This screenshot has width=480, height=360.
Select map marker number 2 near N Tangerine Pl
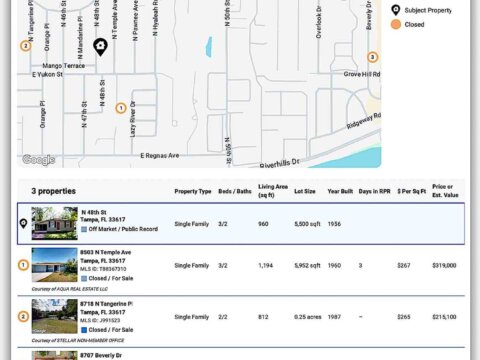tap(26, 46)
